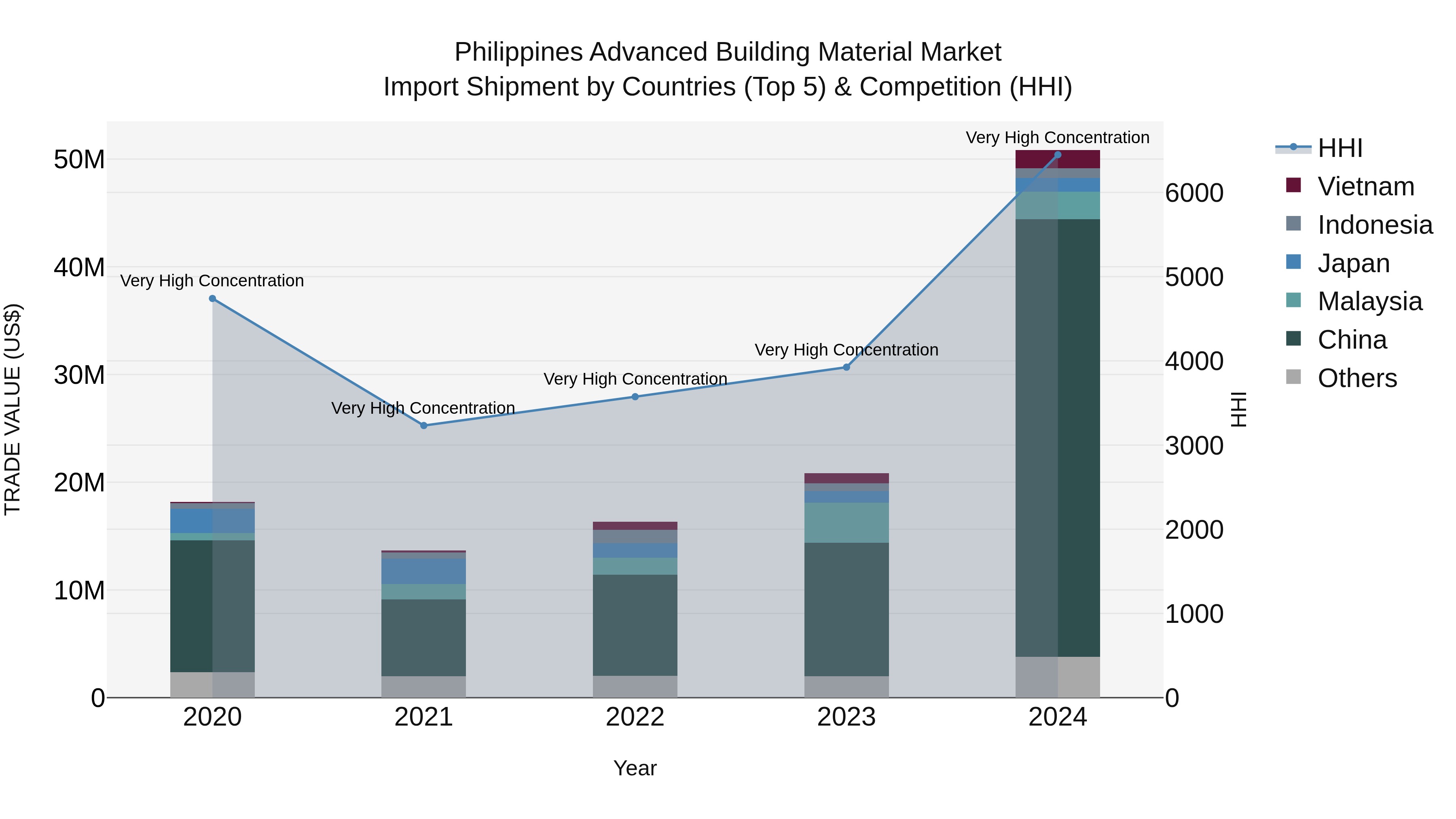Select the 2021 HHI data point
The width and height of the screenshot is (1456, 819).
424,425
